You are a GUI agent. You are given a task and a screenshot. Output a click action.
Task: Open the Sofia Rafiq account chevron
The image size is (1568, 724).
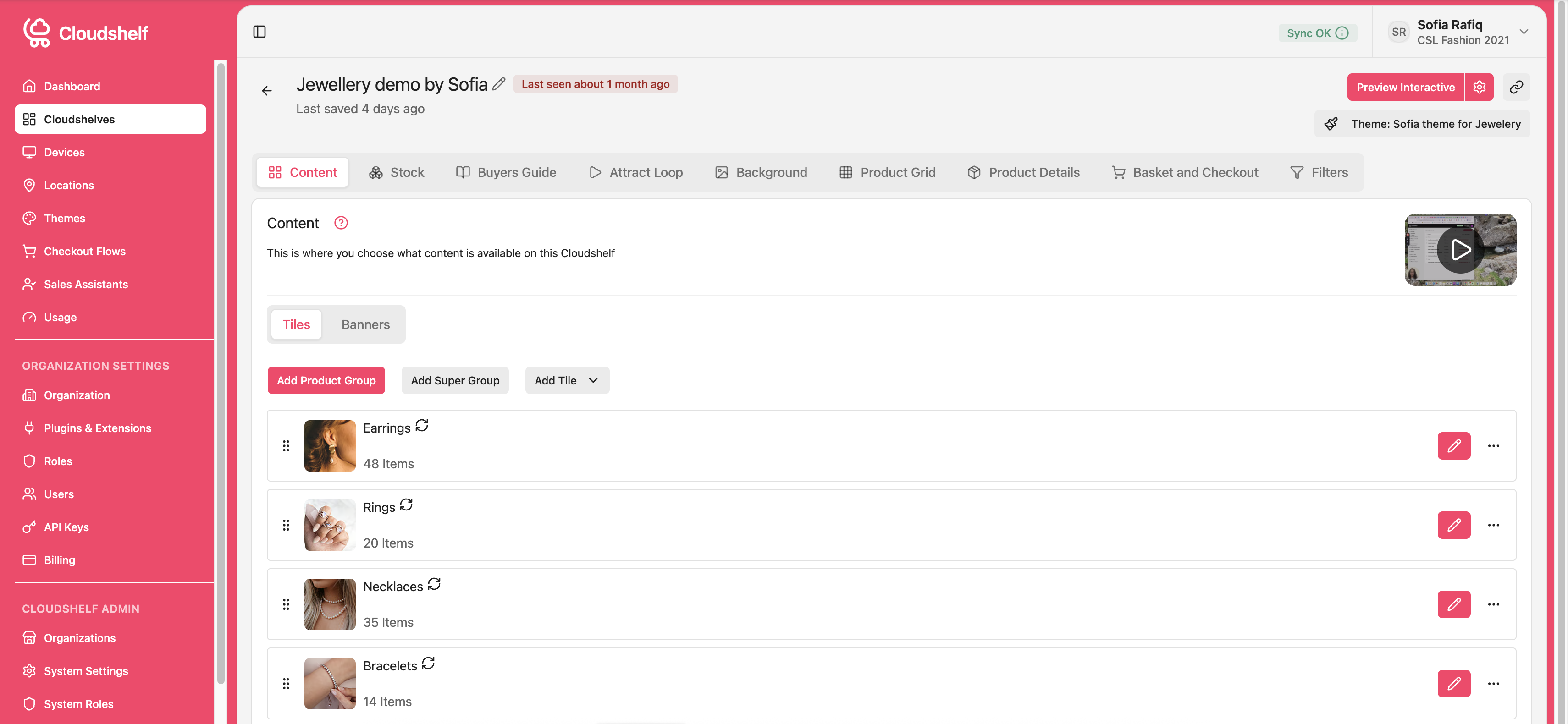(1524, 32)
